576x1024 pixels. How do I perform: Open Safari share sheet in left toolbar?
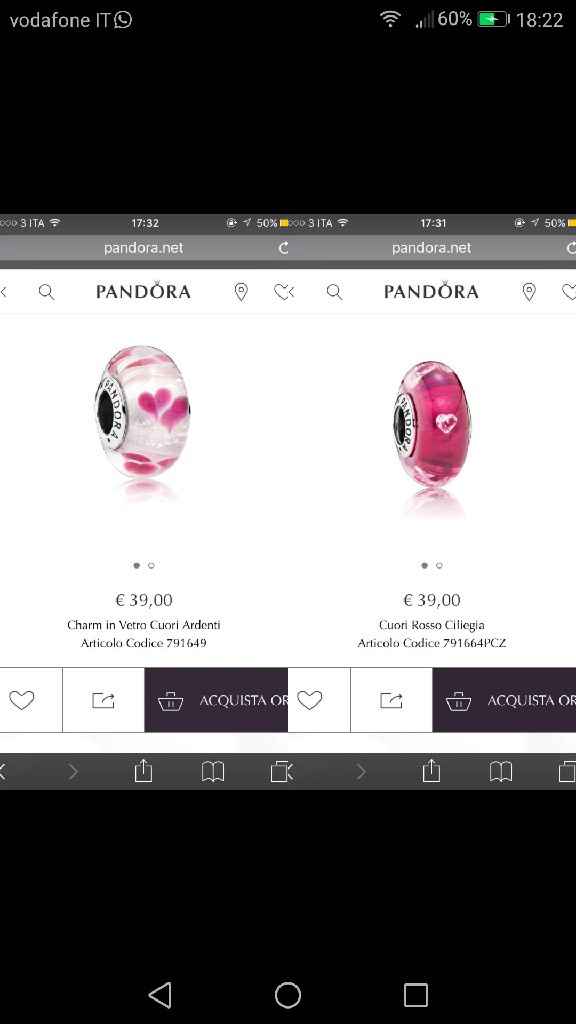pyautogui.click(x=143, y=771)
